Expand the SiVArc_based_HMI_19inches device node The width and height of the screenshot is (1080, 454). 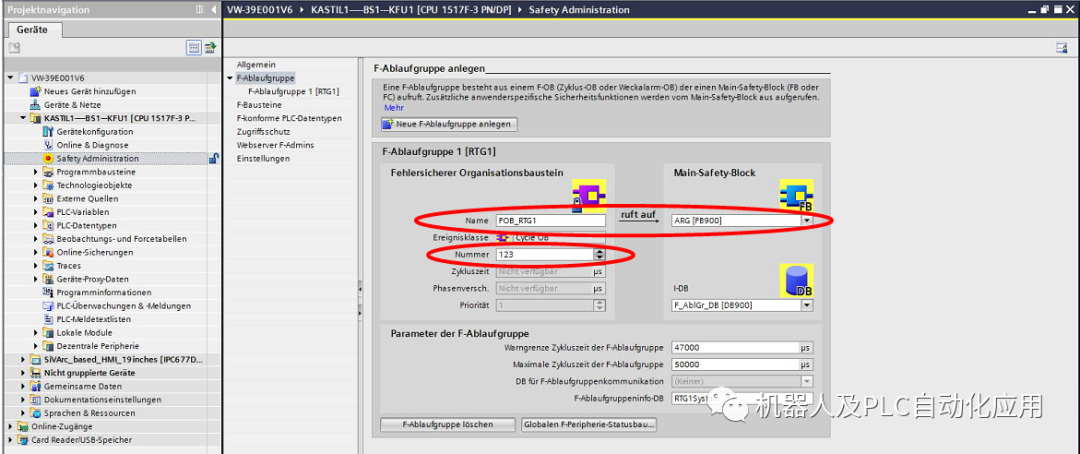pyautogui.click(x=23, y=360)
